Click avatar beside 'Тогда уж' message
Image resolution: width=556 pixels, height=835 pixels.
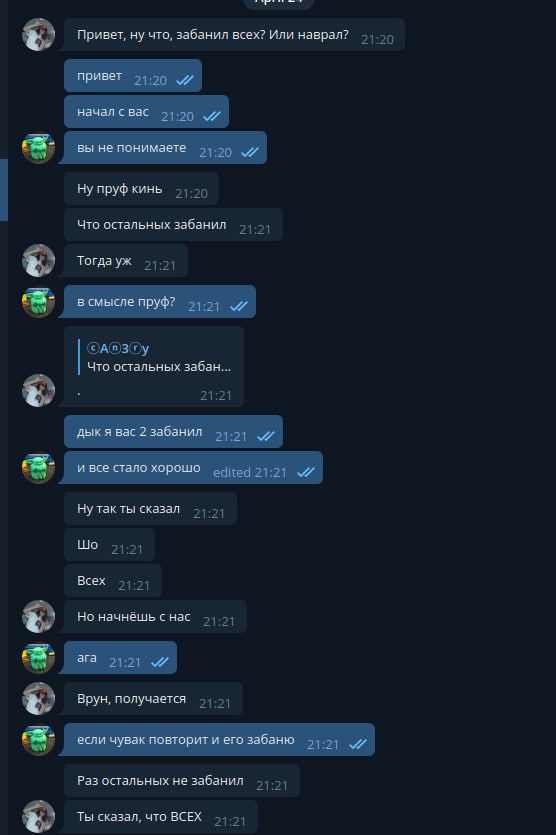click(38, 260)
